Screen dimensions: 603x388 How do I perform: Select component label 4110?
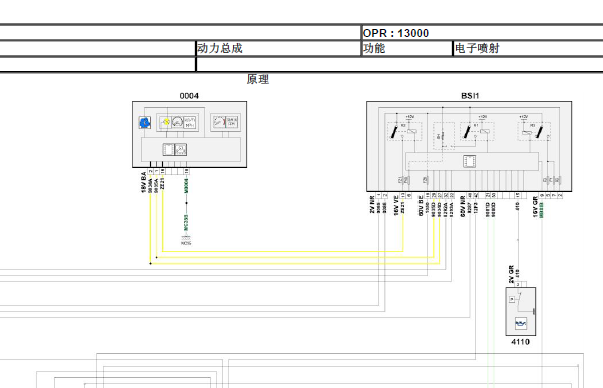pos(520,341)
